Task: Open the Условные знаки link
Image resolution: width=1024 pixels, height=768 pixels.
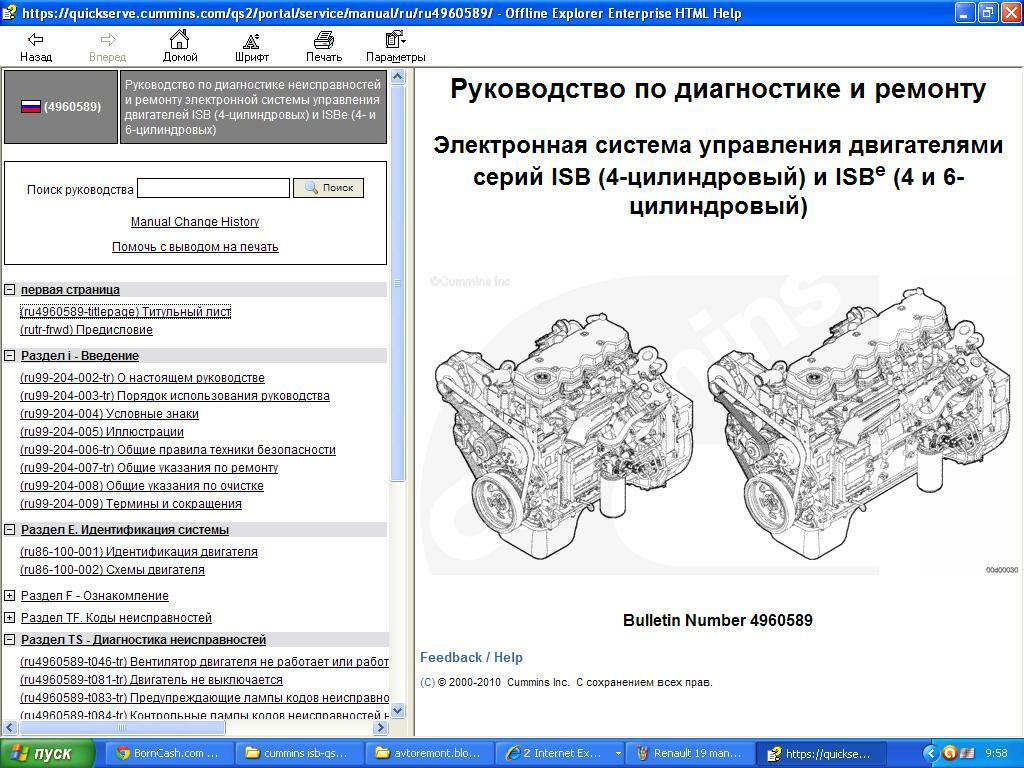Action: (x=109, y=414)
